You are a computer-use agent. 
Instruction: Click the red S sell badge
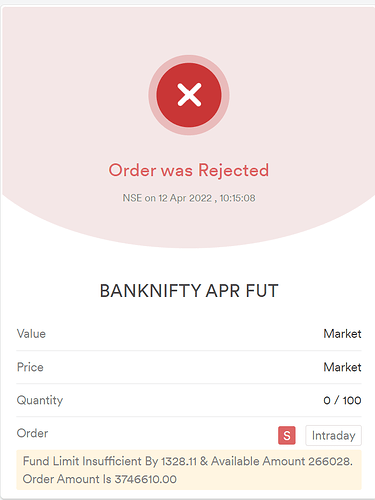click(x=287, y=435)
